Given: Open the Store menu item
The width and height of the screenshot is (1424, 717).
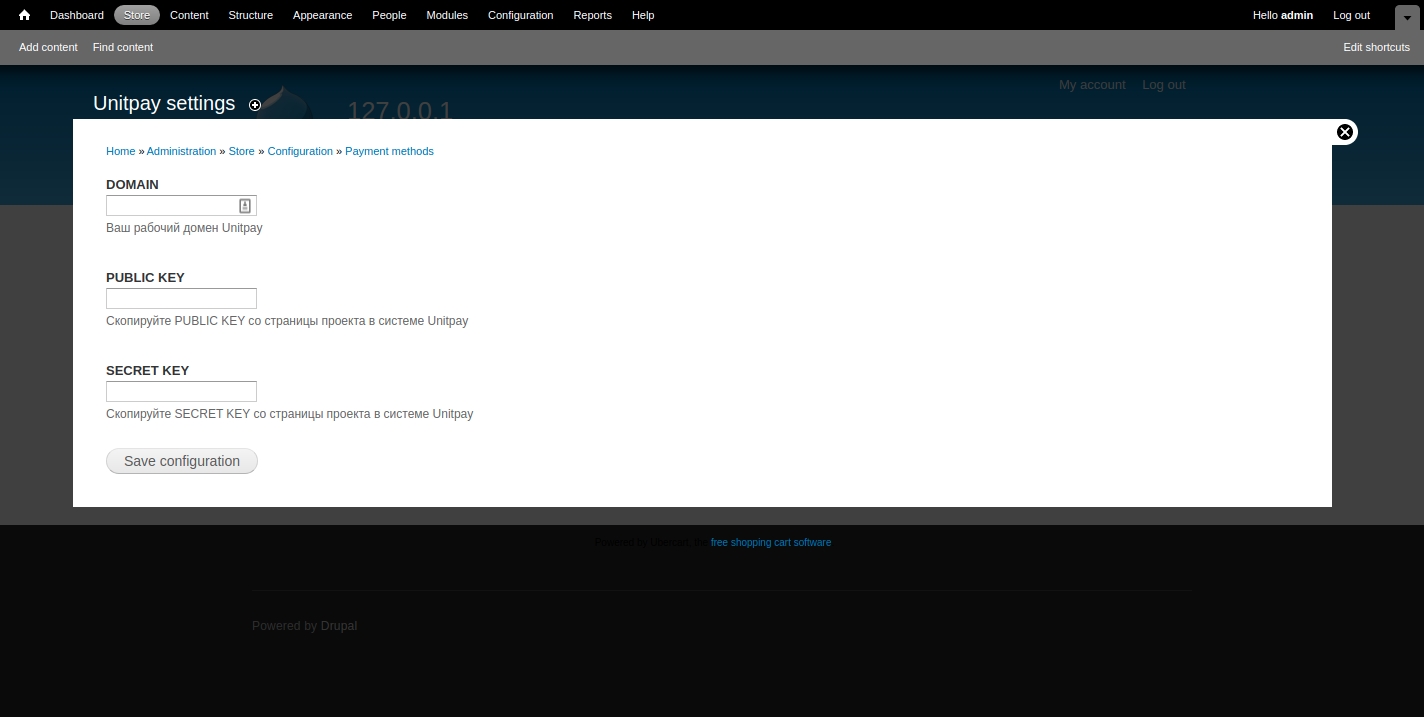Looking at the screenshot, I should click(x=137, y=15).
